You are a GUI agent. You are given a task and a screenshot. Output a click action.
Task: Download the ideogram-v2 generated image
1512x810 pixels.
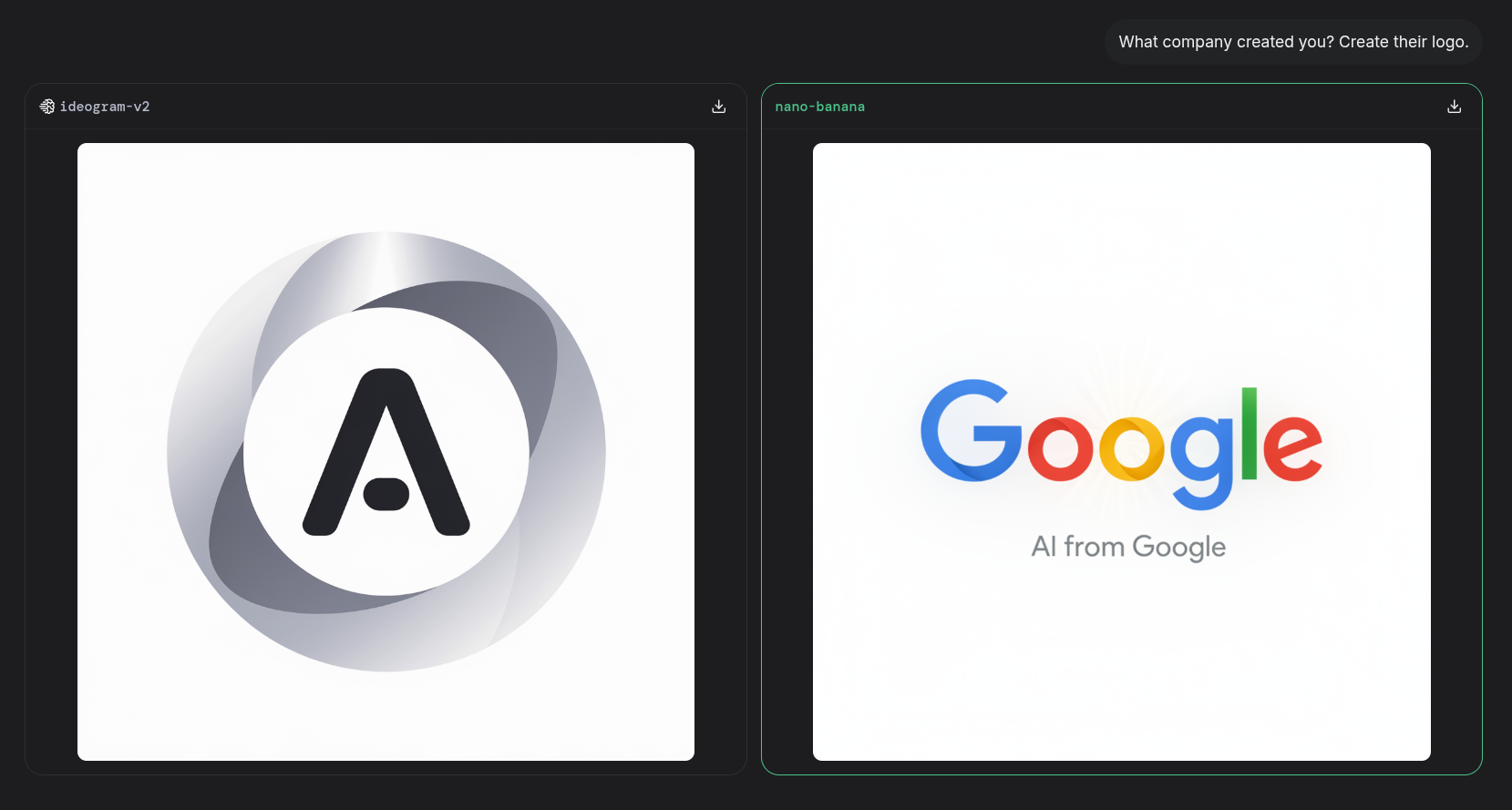(719, 107)
